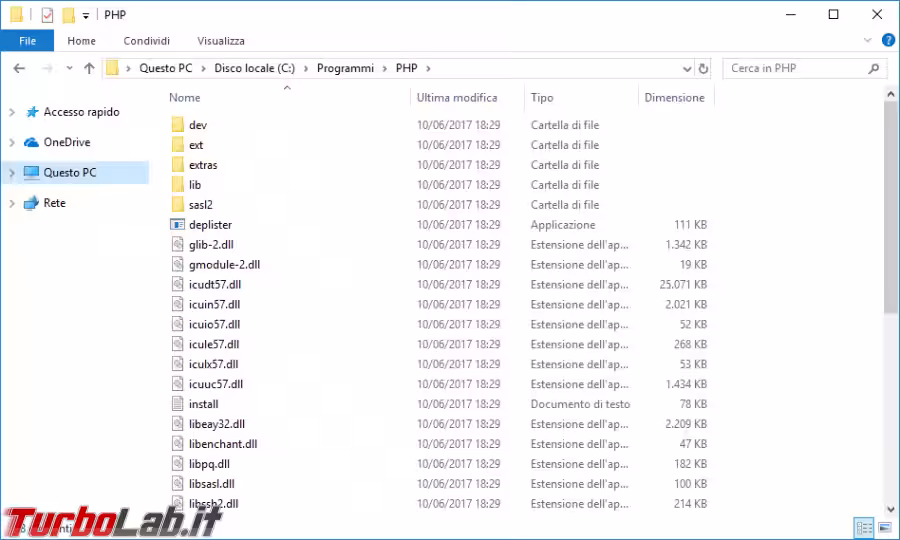900x540 pixels.
Task: Open the Customize Quick Access Toolbar dropdown
Action: [86, 15]
